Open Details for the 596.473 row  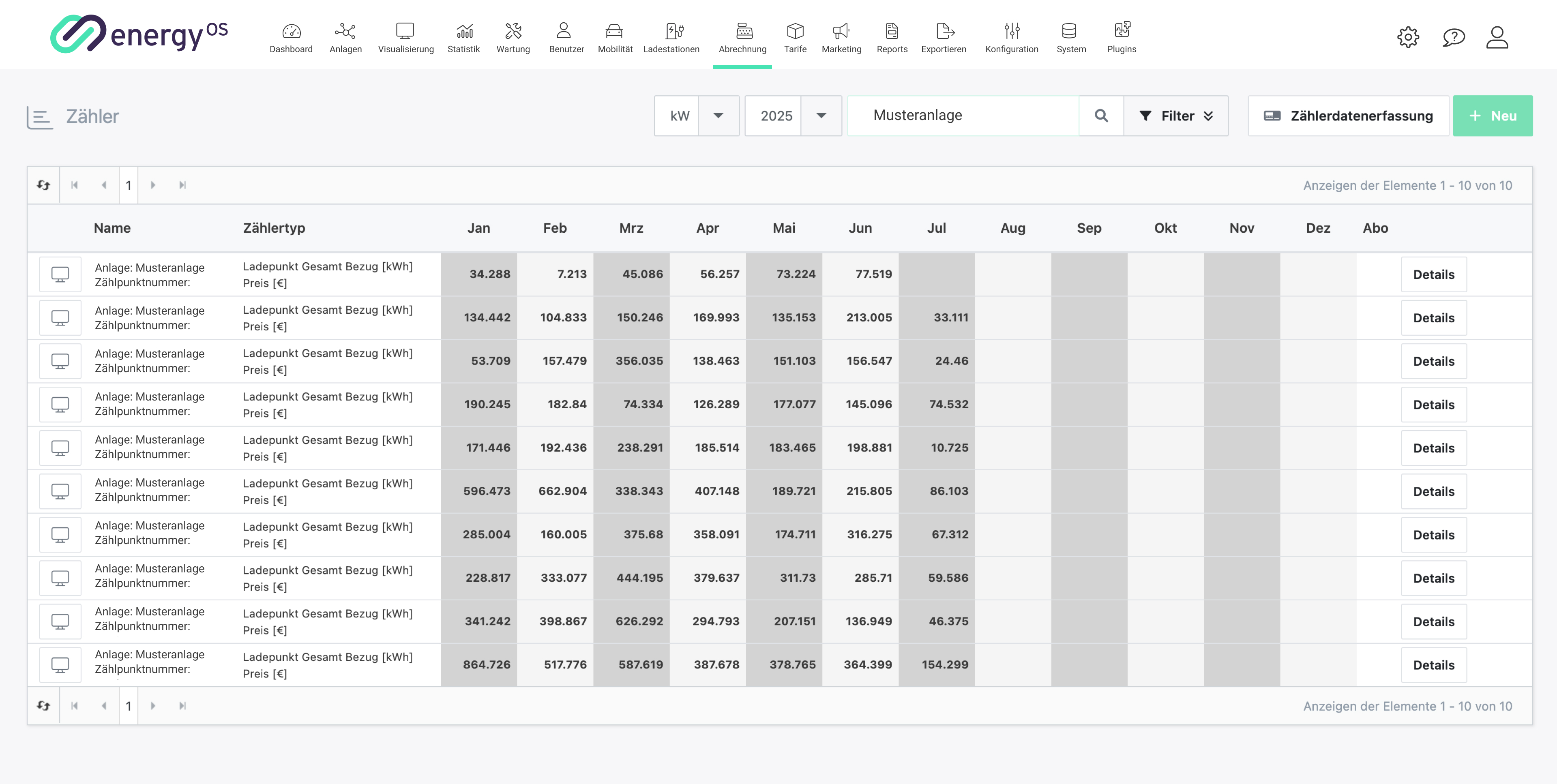pyautogui.click(x=1434, y=491)
